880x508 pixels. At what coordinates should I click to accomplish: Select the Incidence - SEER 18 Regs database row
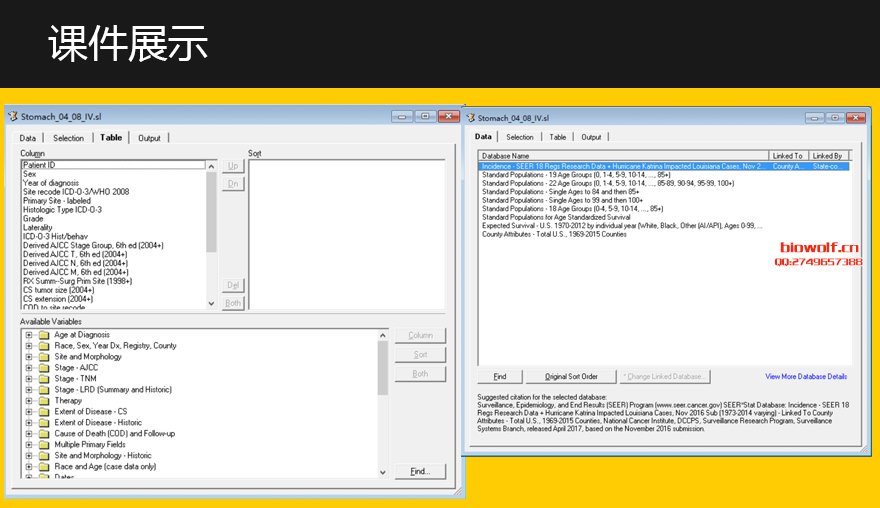coord(664,166)
